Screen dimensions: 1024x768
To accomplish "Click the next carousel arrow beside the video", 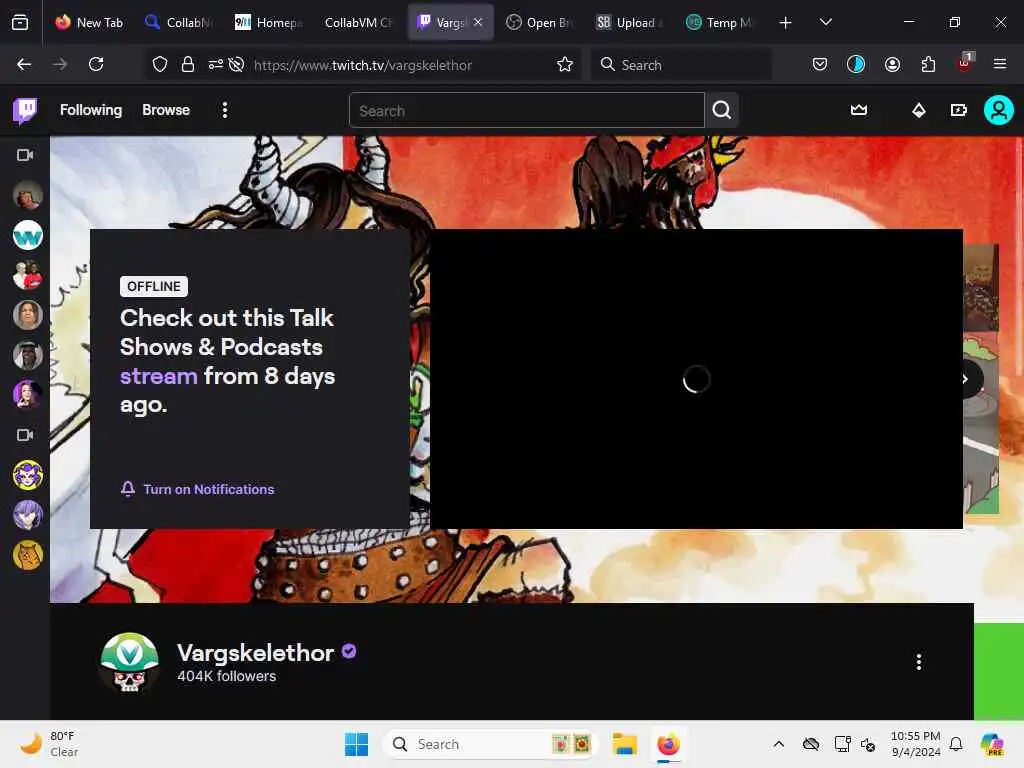I will click(967, 379).
